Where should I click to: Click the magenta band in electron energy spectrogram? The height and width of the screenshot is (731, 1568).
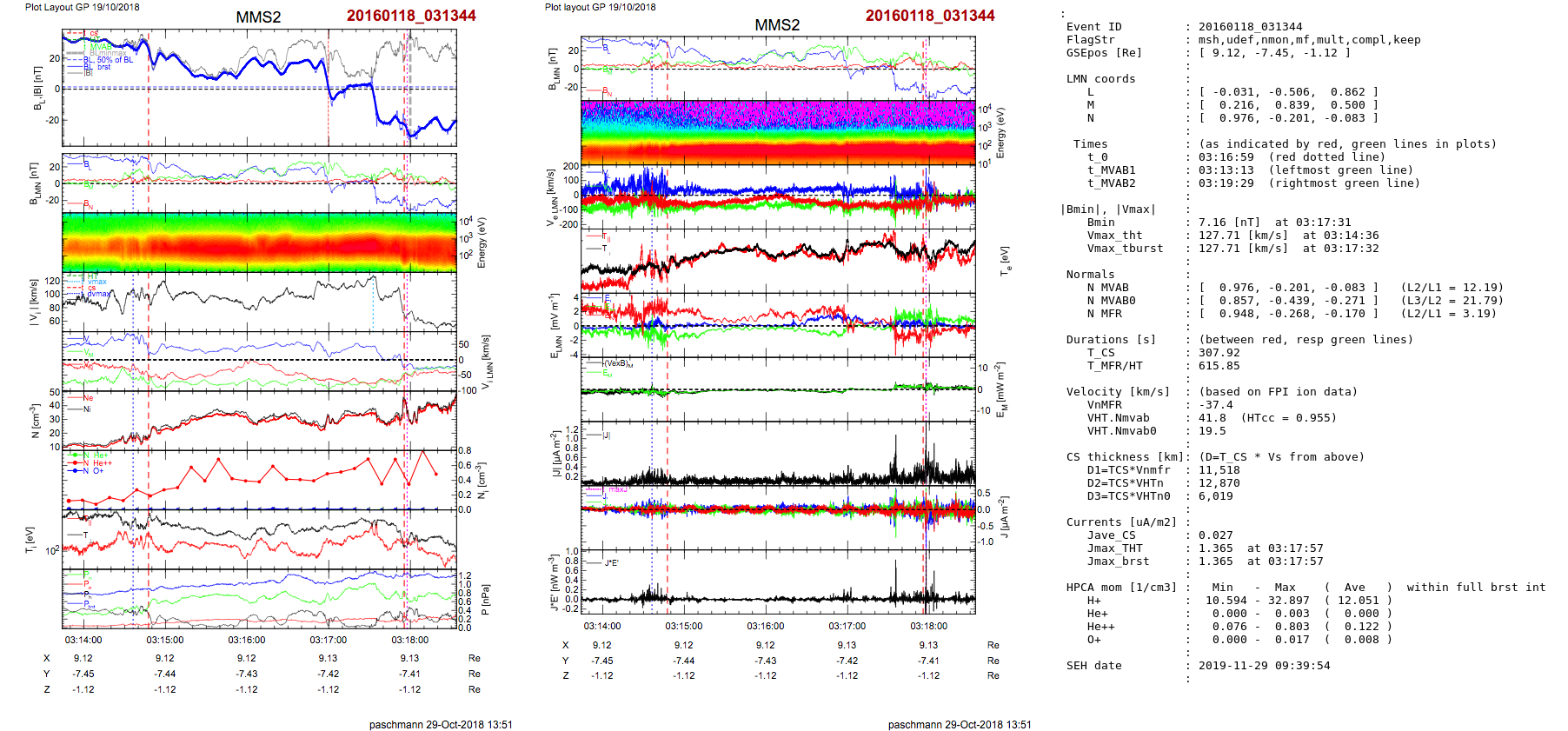coord(778,115)
